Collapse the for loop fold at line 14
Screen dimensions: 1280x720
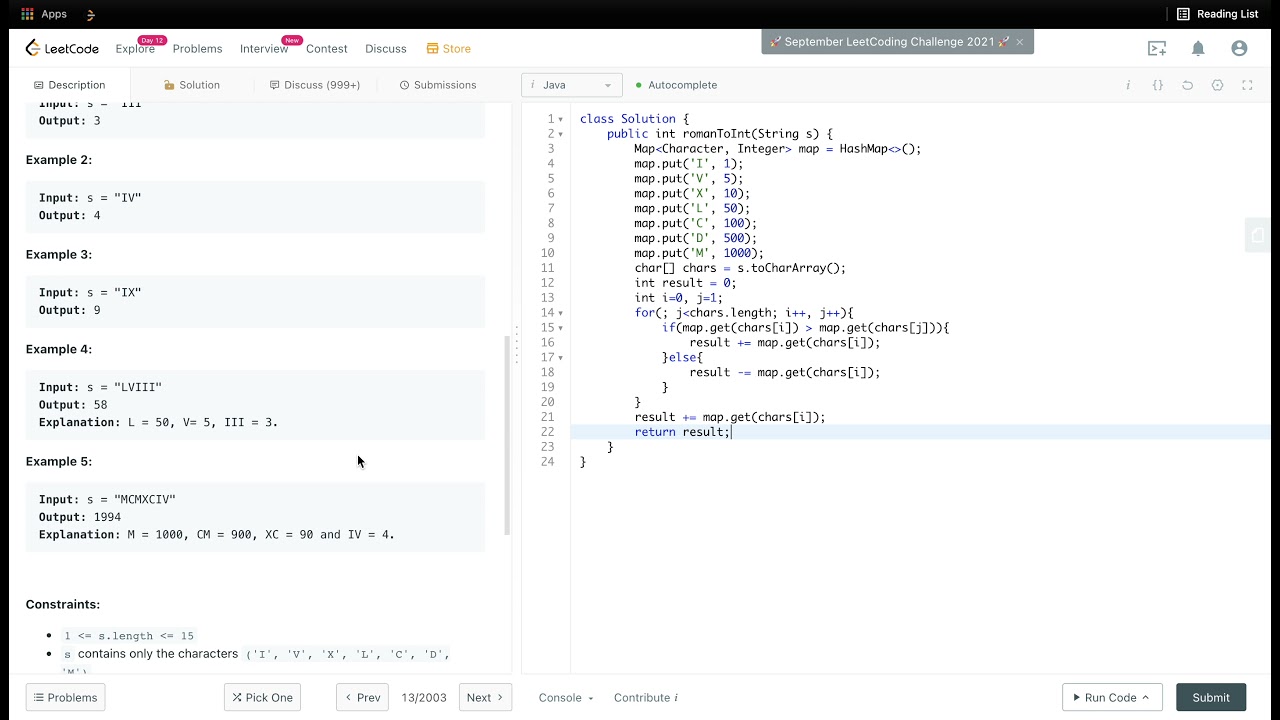coord(561,313)
